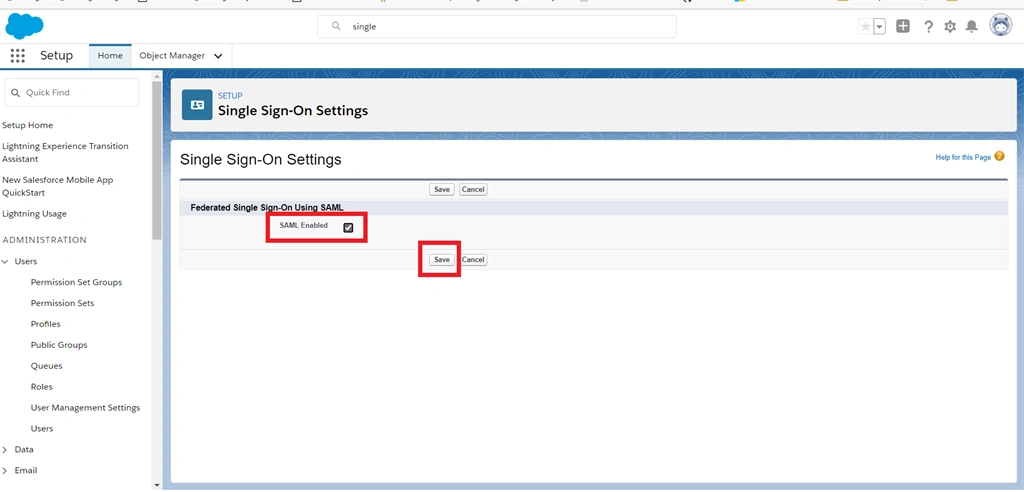Open Lightning Usage in sidebar
Image resolution: width=1024 pixels, height=492 pixels.
pos(34,214)
